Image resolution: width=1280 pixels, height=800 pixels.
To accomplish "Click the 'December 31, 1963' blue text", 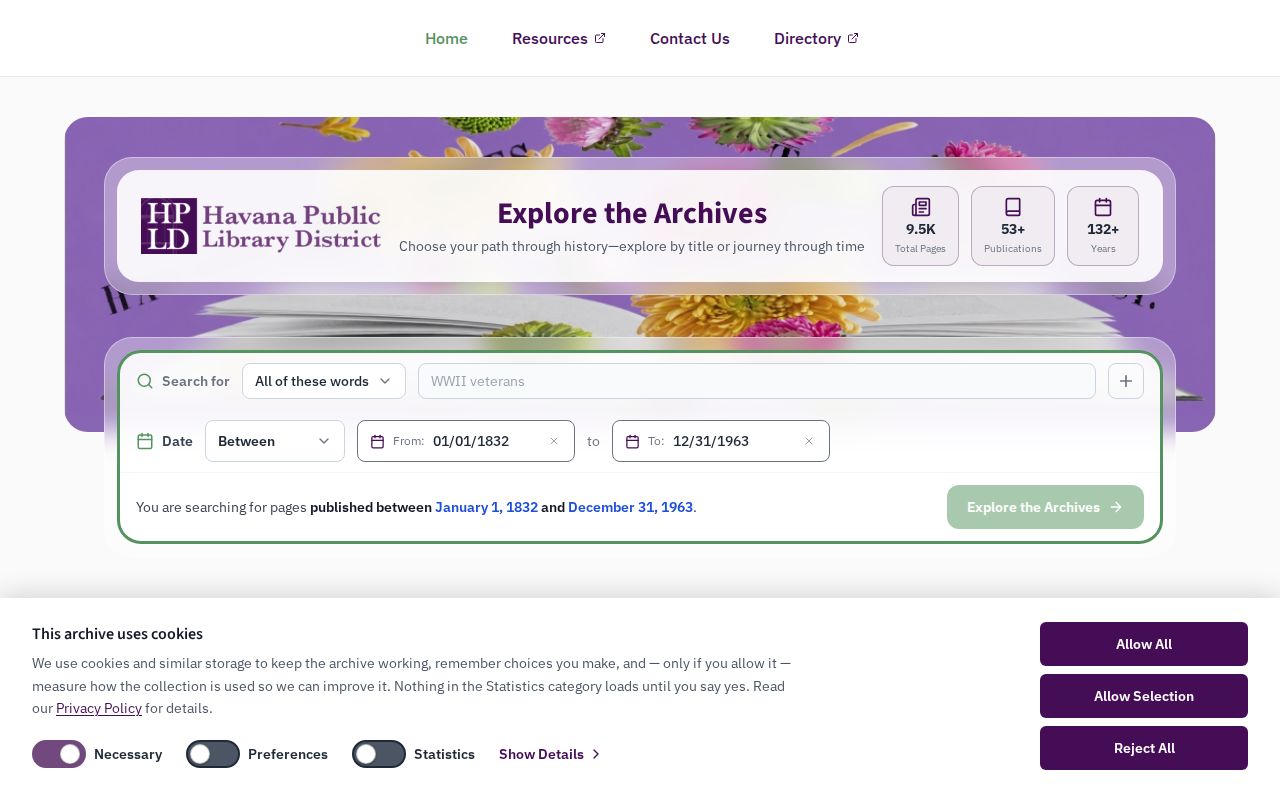I will [630, 507].
